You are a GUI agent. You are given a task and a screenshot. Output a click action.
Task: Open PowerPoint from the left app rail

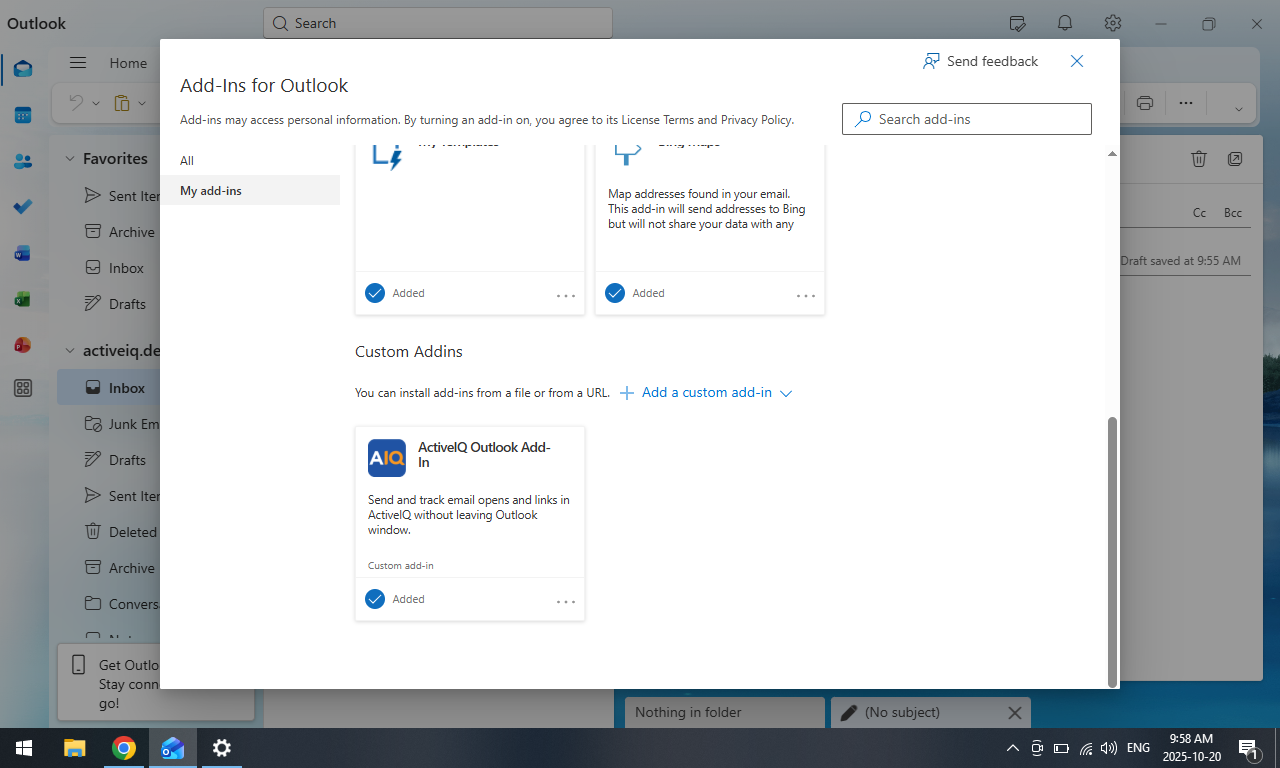pyautogui.click(x=23, y=345)
